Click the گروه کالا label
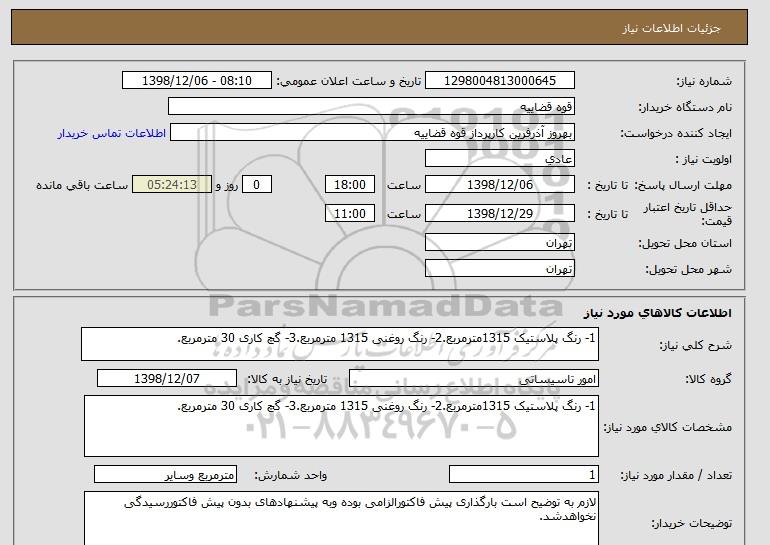Image resolution: width=770 pixels, height=545 pixels. (x=709, y=379)
